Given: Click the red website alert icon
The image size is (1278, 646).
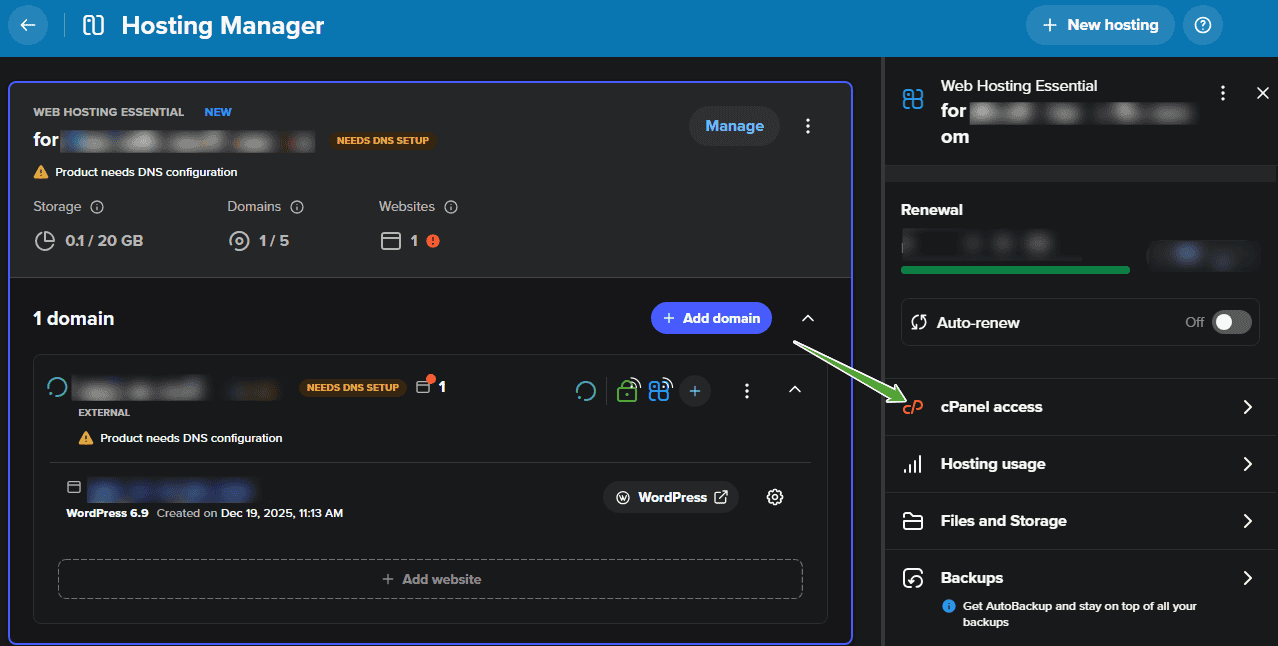Looking at the screenshot, I should coord(433,241).
